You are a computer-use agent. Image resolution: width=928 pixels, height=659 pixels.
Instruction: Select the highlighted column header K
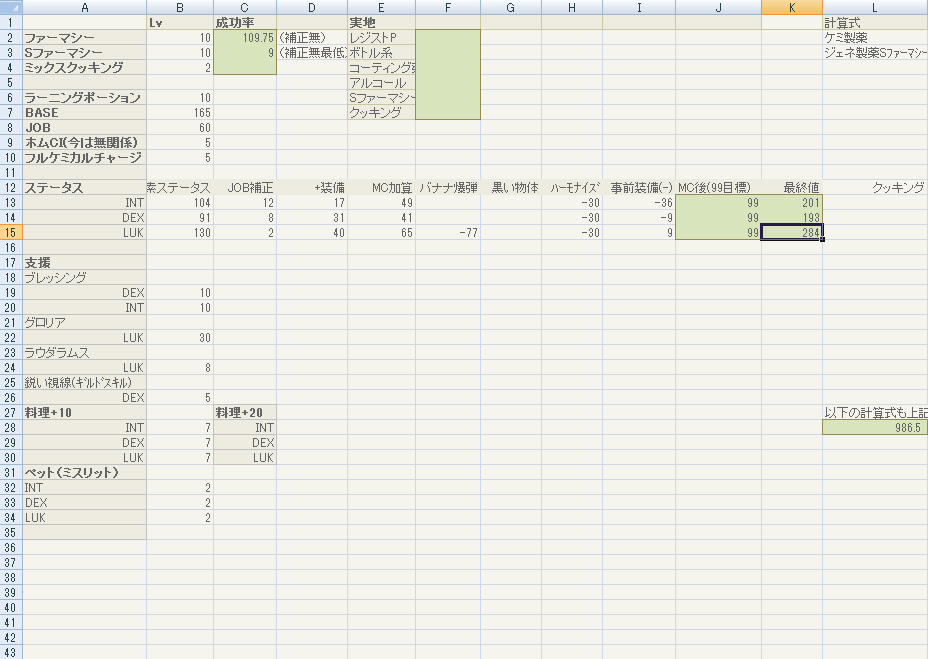792,7
